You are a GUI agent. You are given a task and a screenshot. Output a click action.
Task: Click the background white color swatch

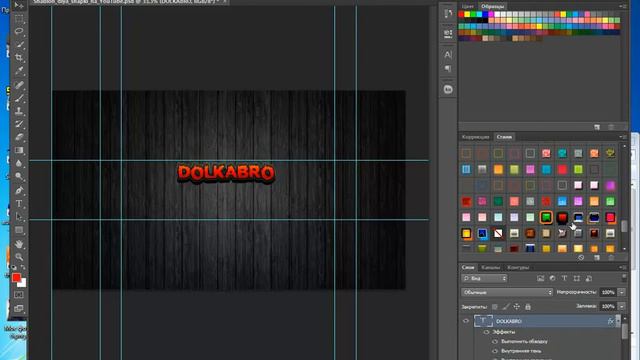(x=23, y=284)
